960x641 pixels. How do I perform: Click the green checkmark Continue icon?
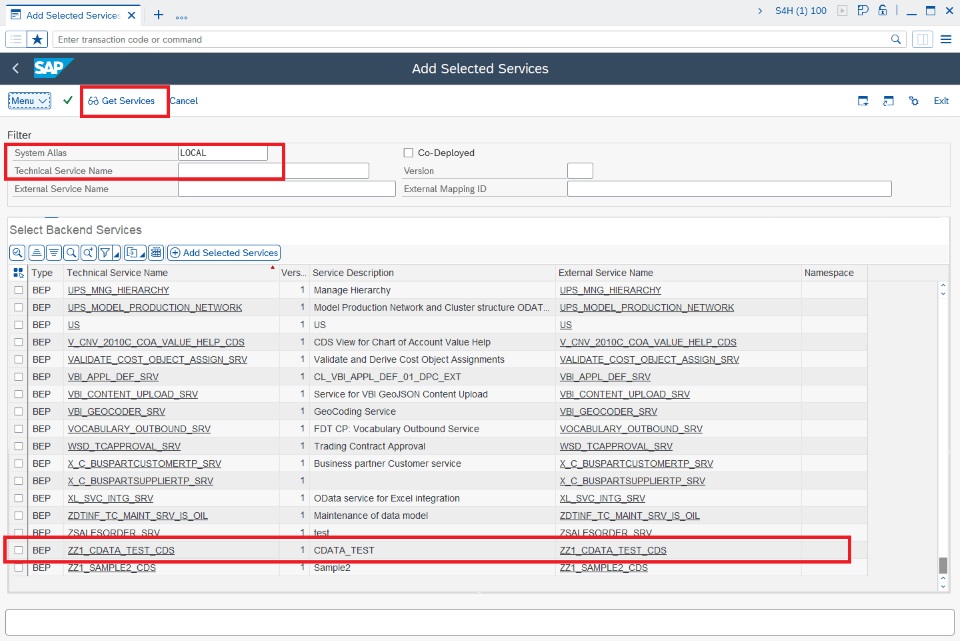(67, 101)
